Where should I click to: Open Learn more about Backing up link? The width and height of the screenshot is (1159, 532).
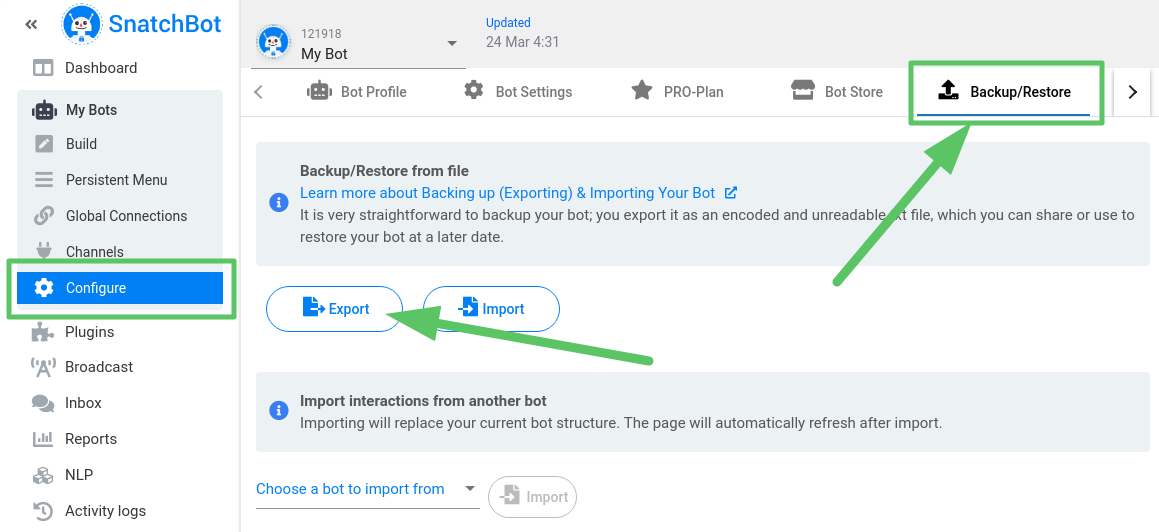[x=507, y=193]
